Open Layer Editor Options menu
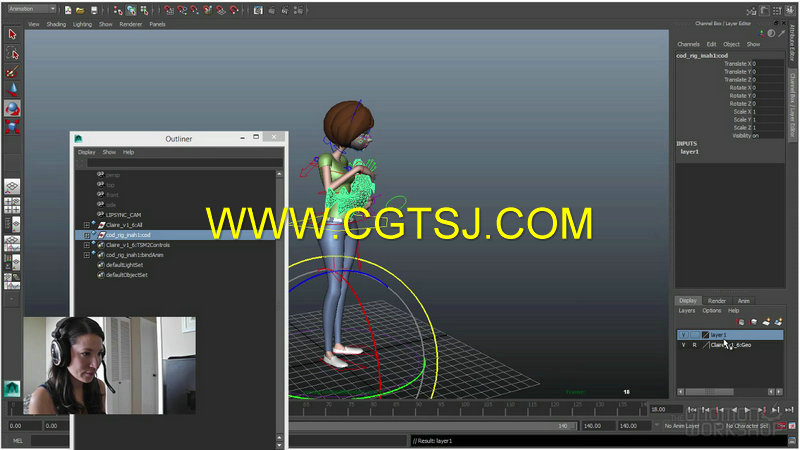This screenshot has height=450, width=800. pyautogui.click(x=711, y=311)
